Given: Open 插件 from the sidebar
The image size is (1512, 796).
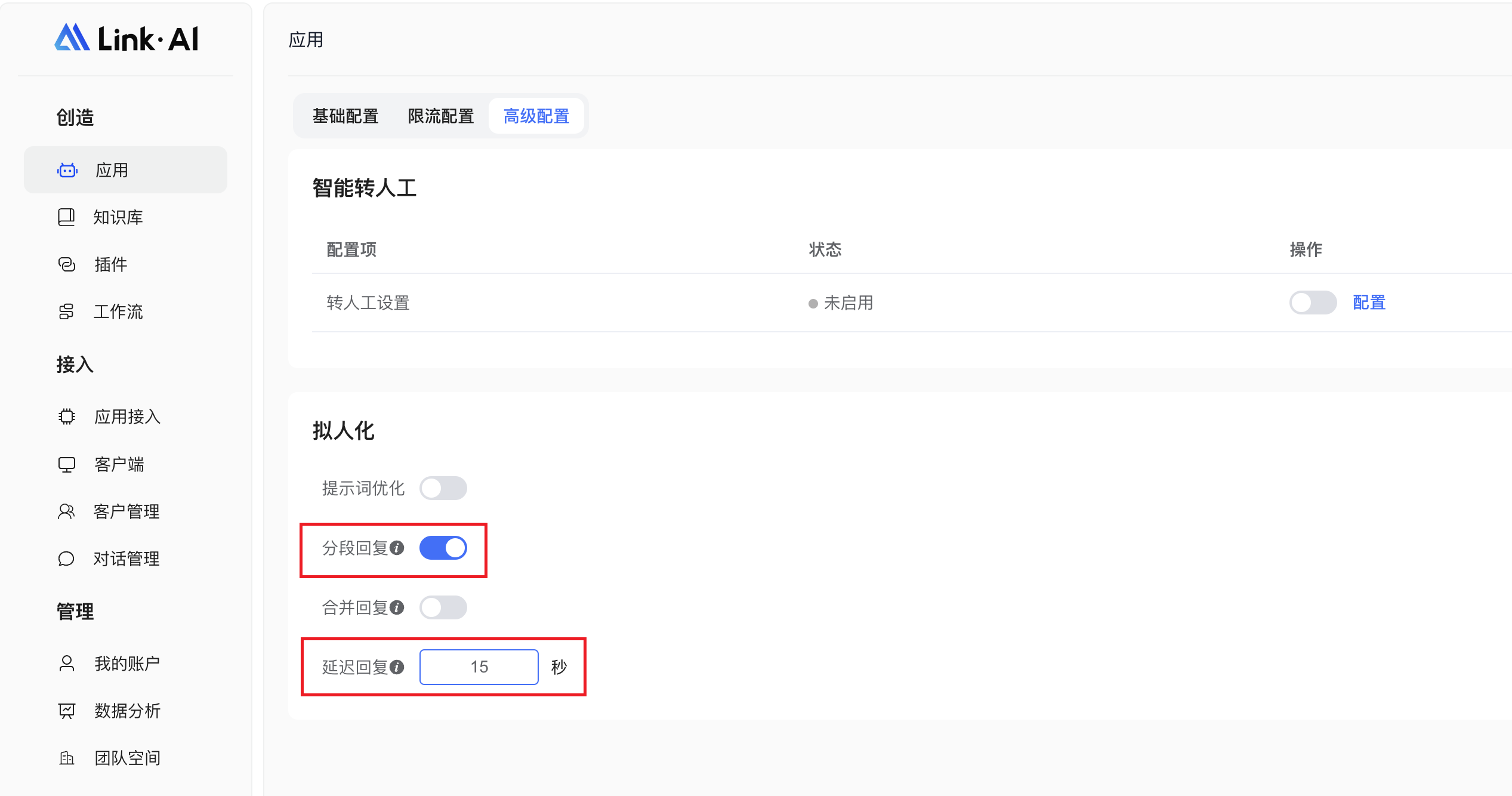Looking at the screenshot, I should pyautogui.click(x=125, y=264).
